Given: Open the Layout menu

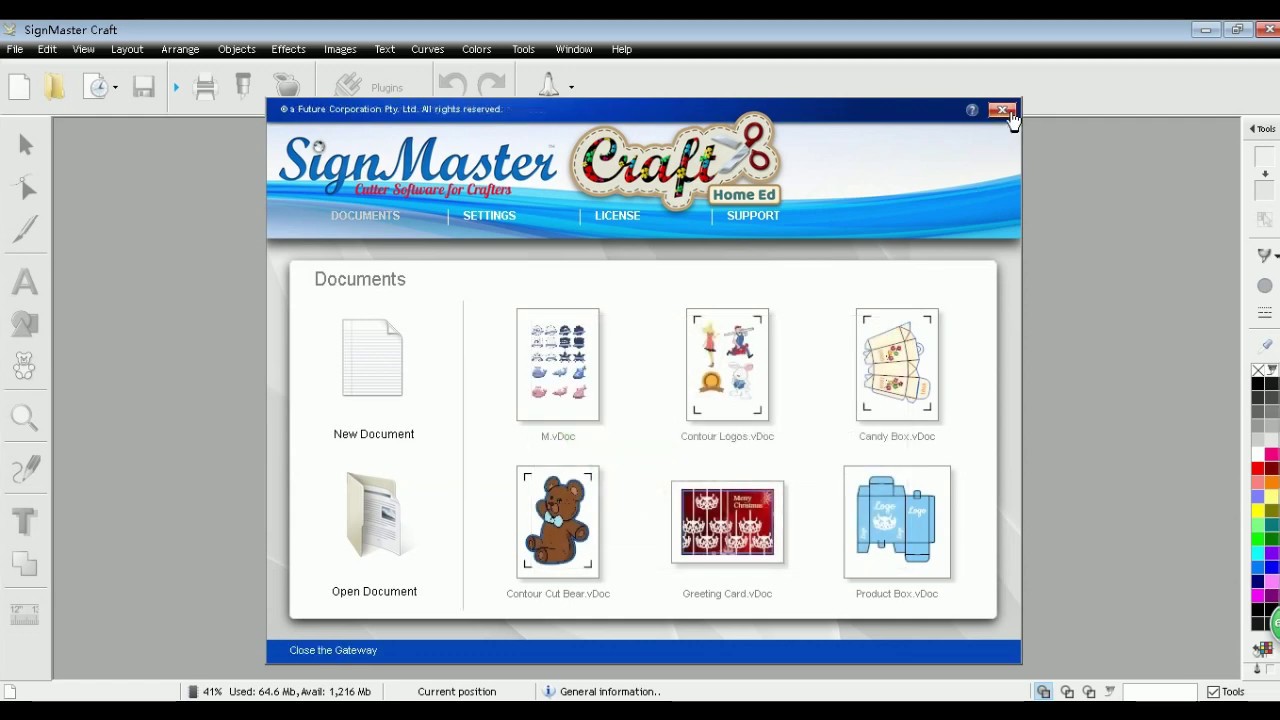Looking at the screenshot, I should click(127, 49).
